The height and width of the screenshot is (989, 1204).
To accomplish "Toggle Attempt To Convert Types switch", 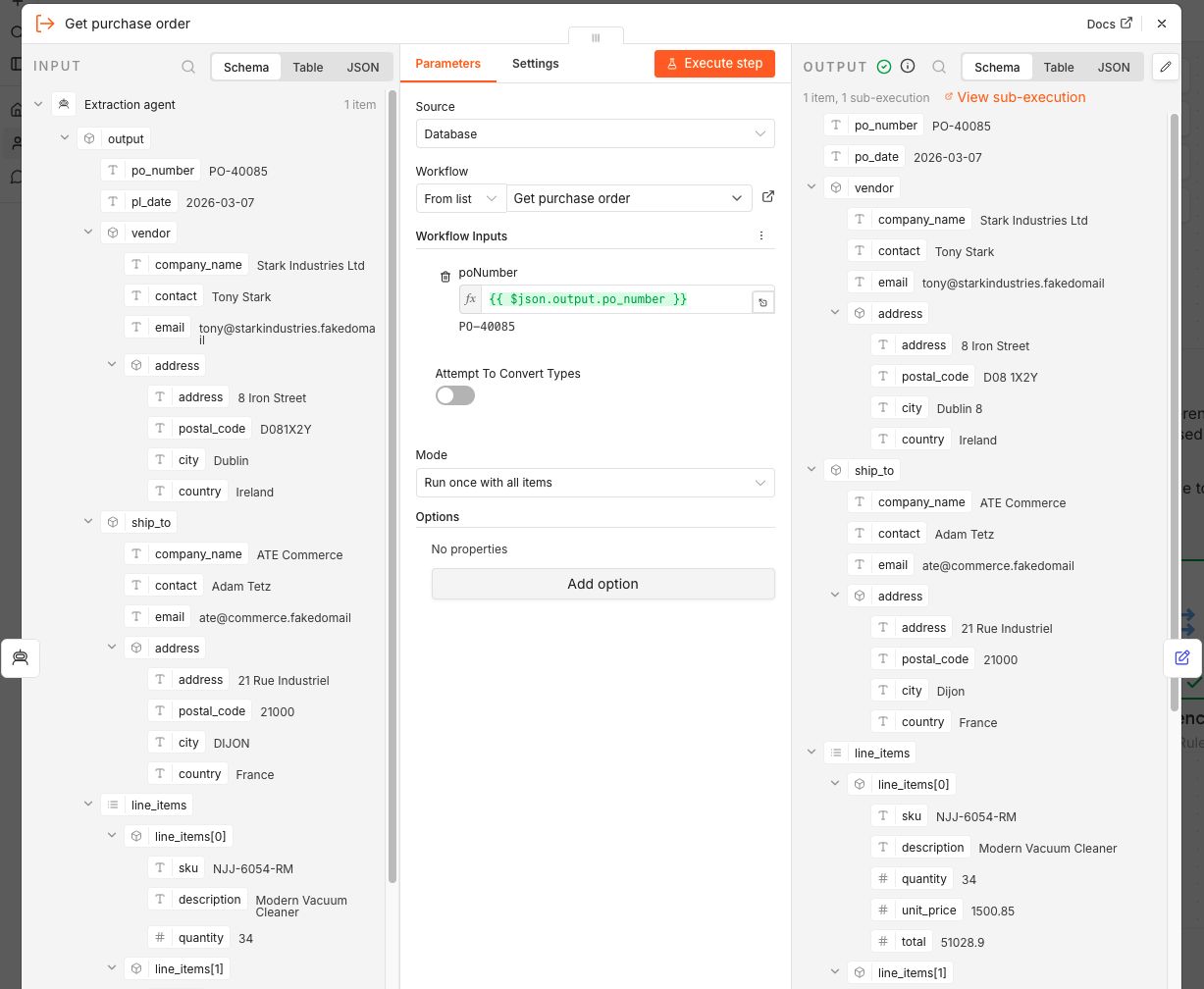I will coord(455,395).
